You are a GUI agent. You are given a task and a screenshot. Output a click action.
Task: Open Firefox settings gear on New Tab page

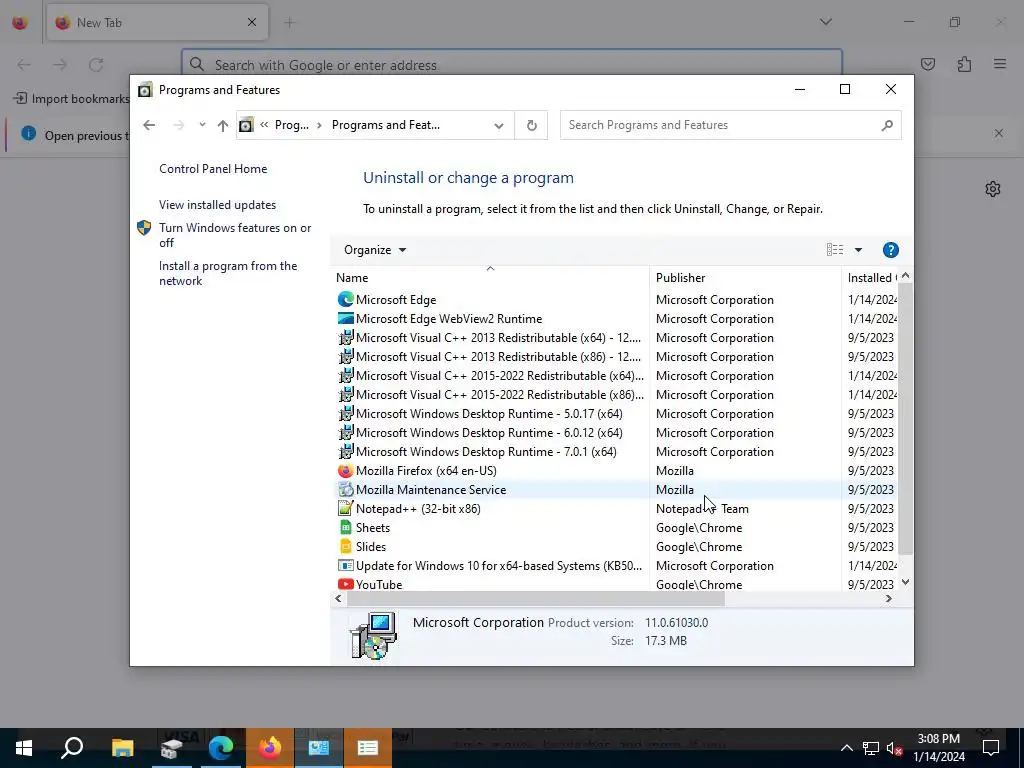pyautogui.click(x=993, y=189)
